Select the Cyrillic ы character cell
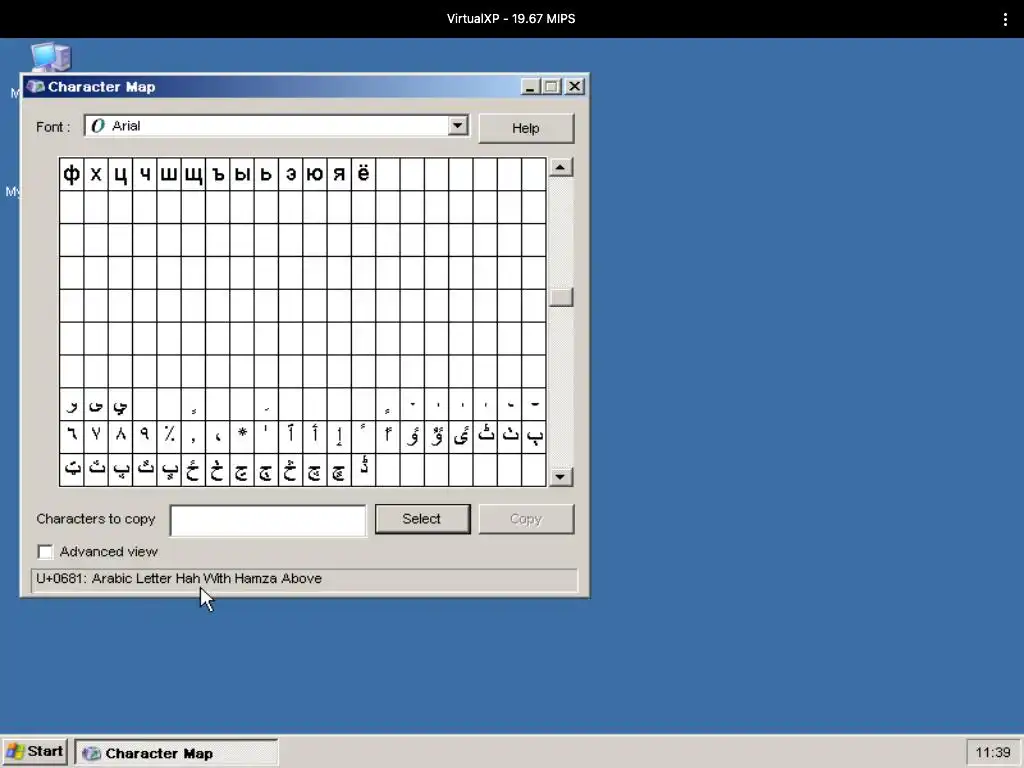The width and height of the screenshot is (1024, 768). (x=242, y=174)
